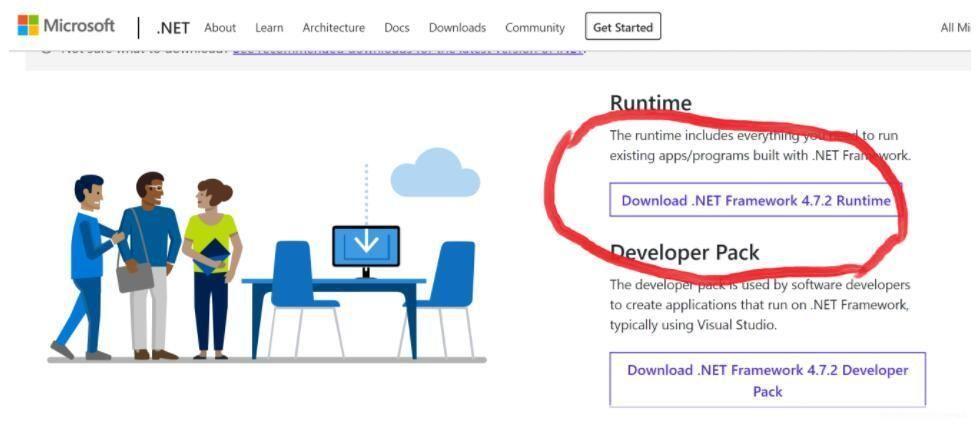Go to the Architecture nav item
This screenshot has height=441, width=976.
(333, 28)
